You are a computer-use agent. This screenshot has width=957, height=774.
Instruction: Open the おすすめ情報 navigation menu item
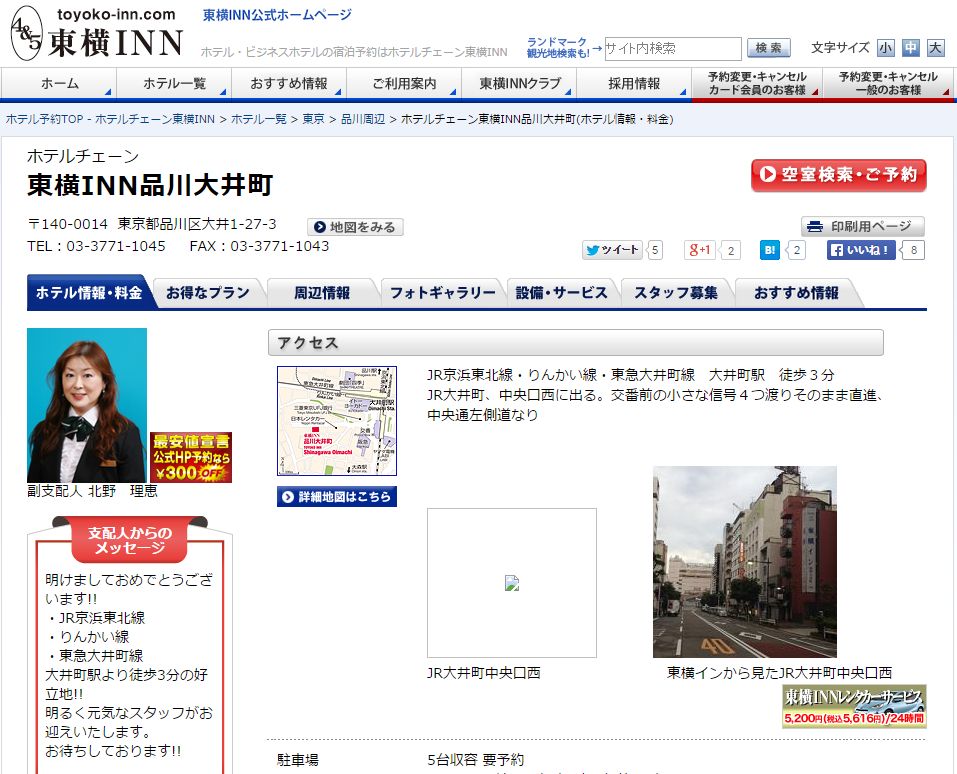[x=289, y=84]
